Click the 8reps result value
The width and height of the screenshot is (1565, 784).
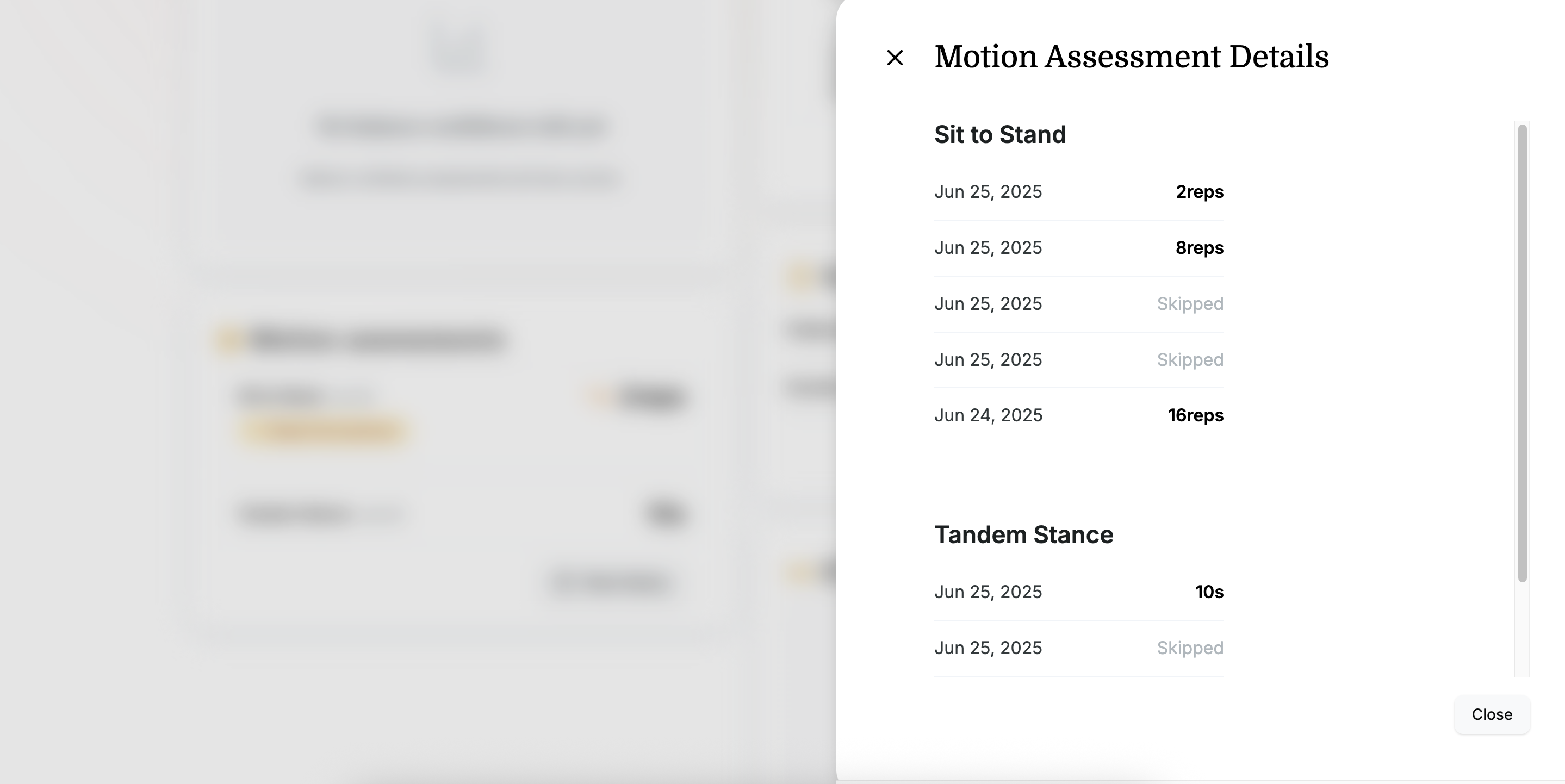coord(1199,248)
